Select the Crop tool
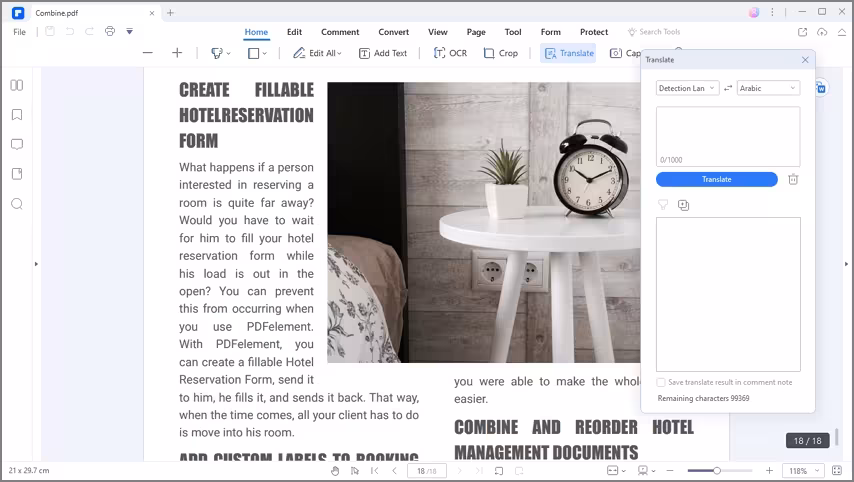 coord(501,53)
